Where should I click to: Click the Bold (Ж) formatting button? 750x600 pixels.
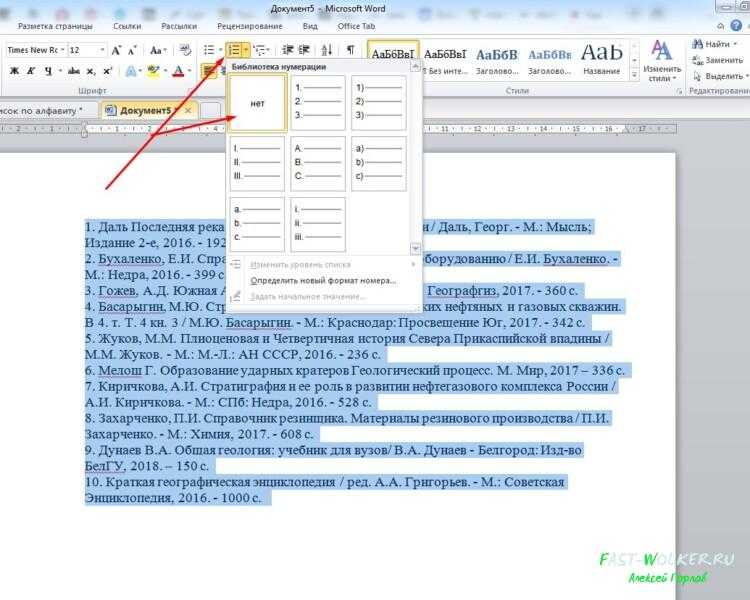pos(14,71)
